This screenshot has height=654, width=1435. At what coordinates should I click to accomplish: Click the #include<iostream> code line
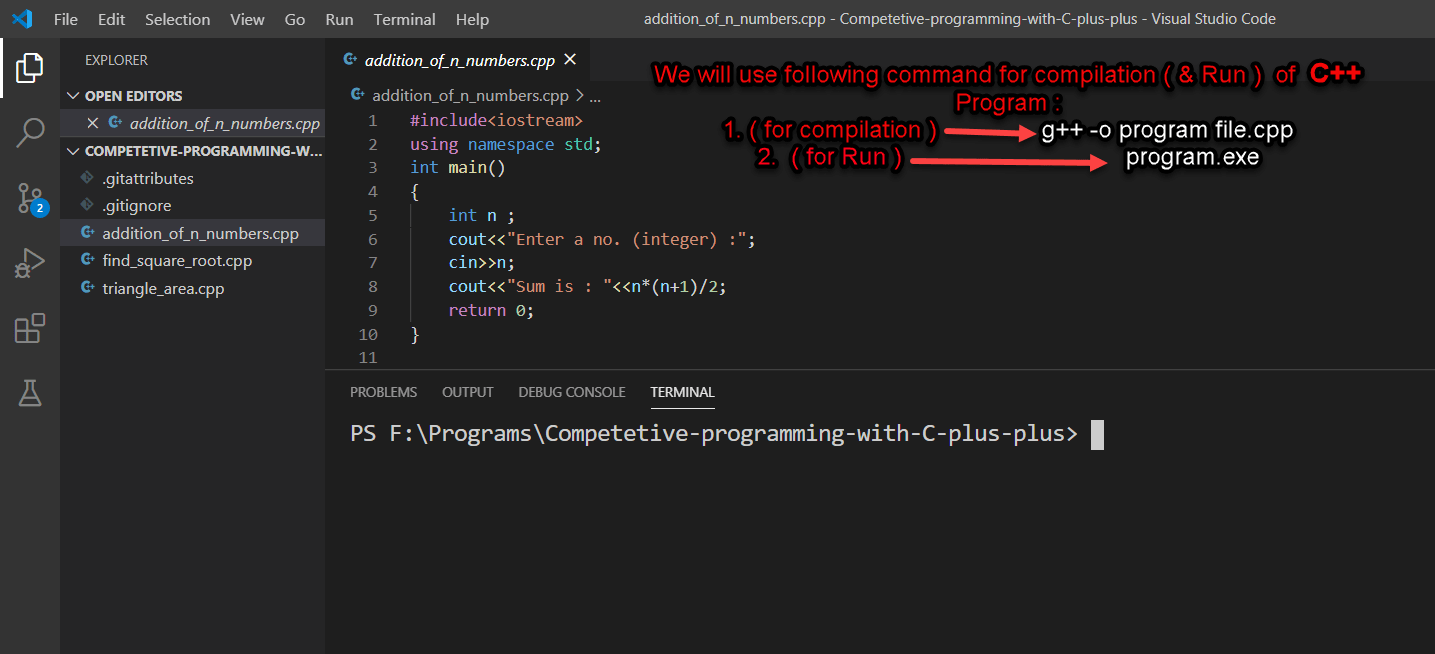pos(496,120)
